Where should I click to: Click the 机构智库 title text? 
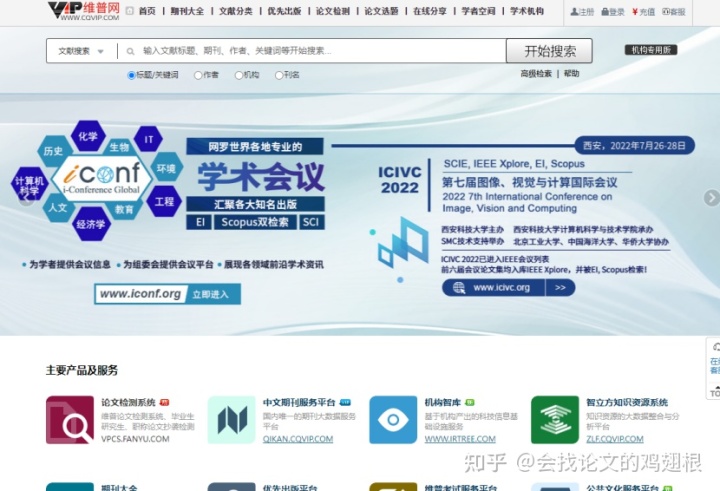tap(443, 403)
